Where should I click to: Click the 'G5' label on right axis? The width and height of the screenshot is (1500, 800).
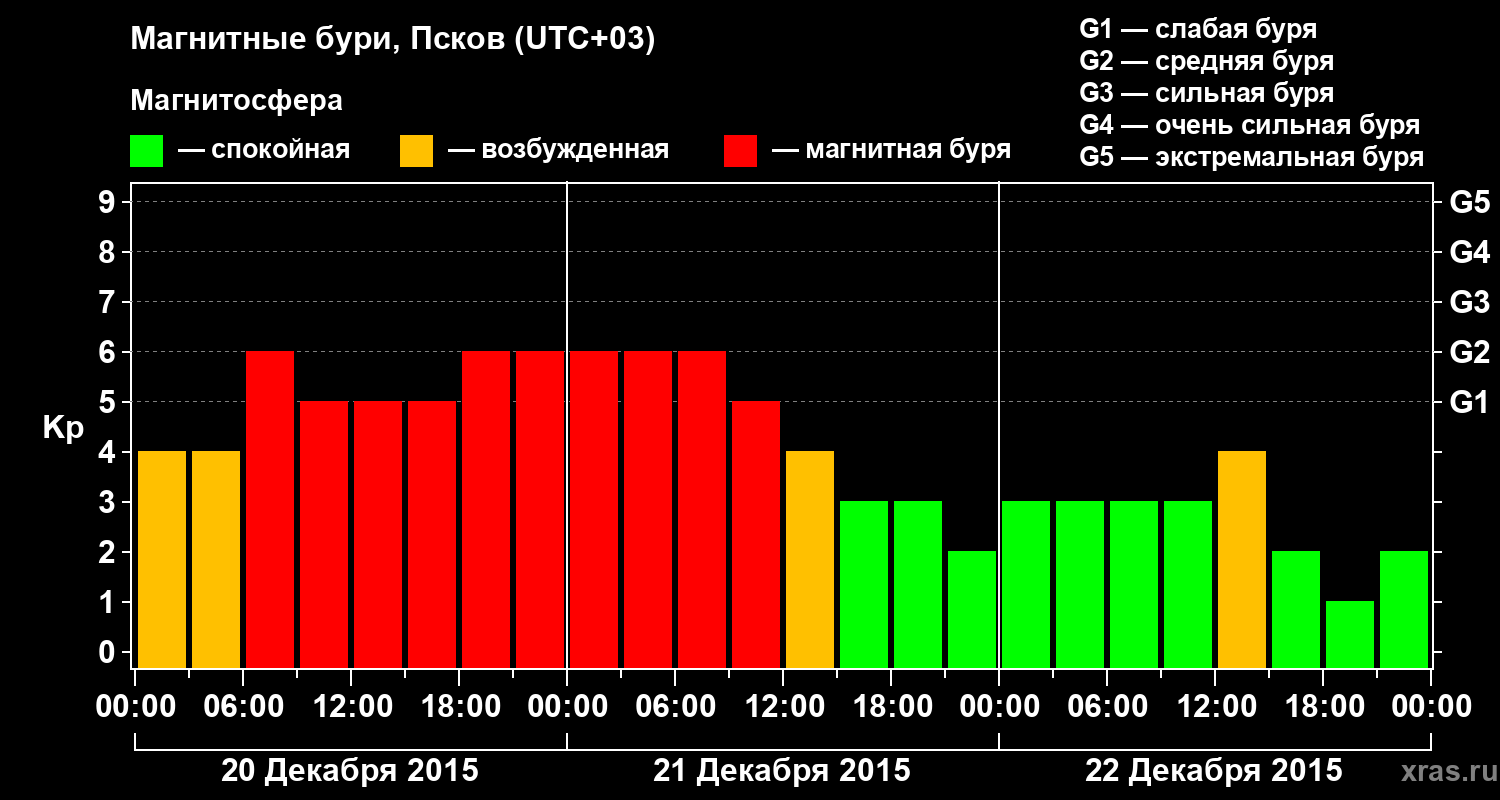tap(1469, 202)
